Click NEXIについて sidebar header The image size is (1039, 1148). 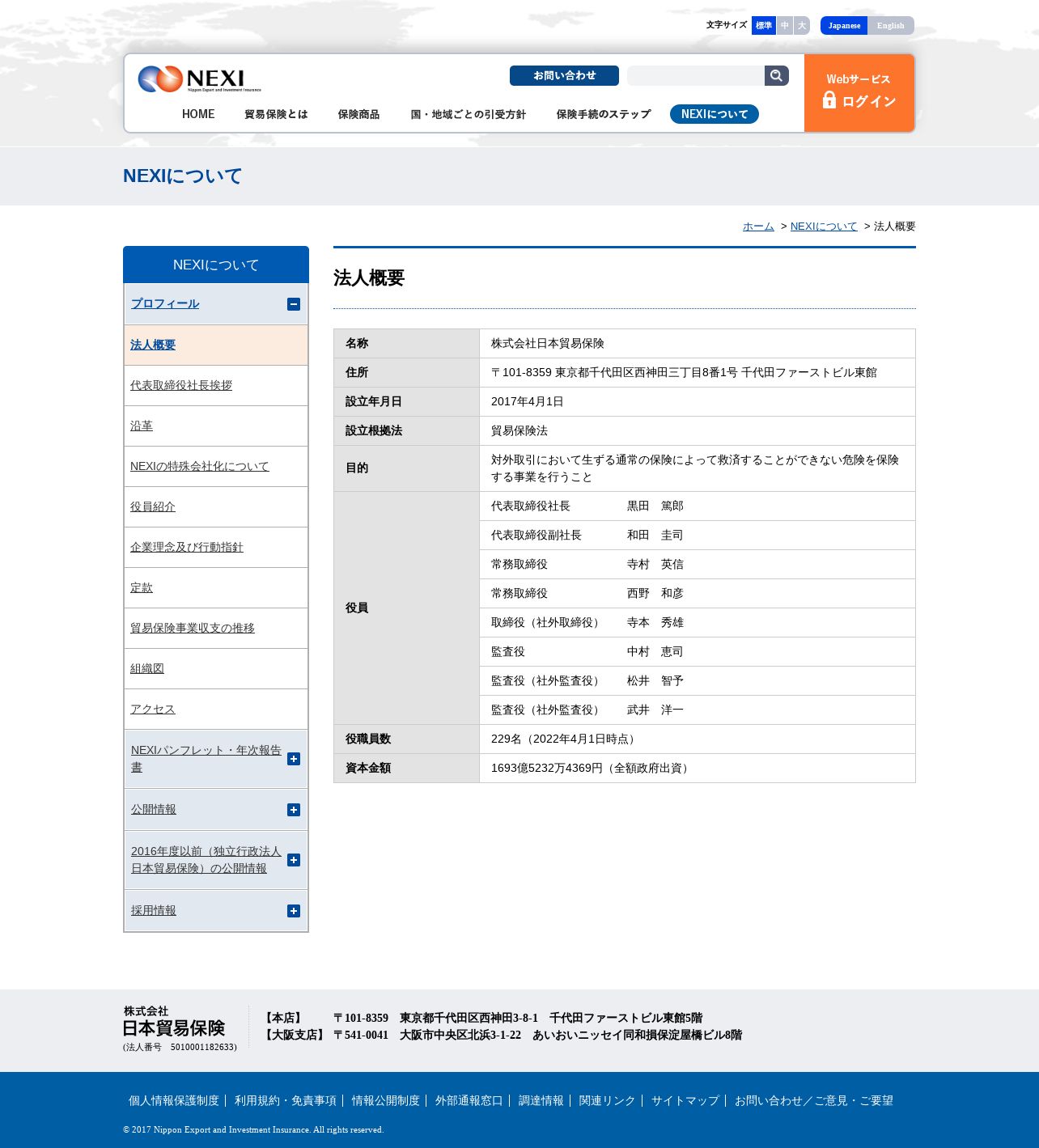pos(216,265)
